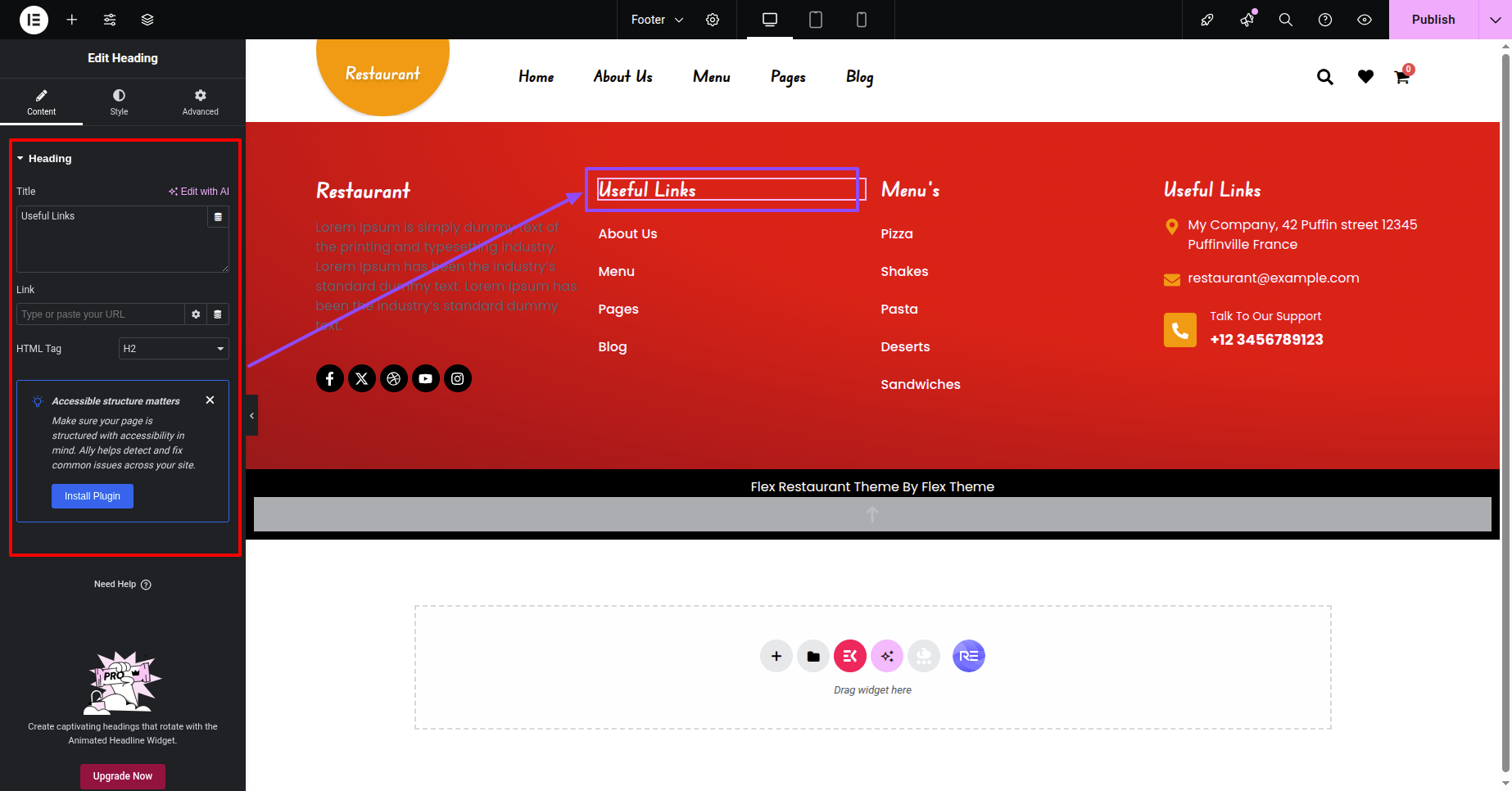Click the Add Element plus icon
Viewport: 1512px width, 791px height.
pos(72,20)
